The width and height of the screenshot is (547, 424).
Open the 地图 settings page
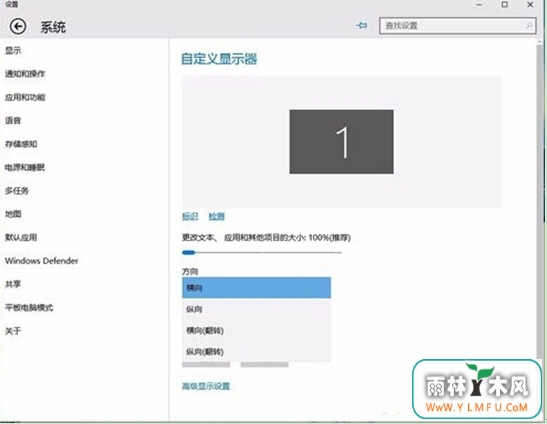click(x=13, y=214)
